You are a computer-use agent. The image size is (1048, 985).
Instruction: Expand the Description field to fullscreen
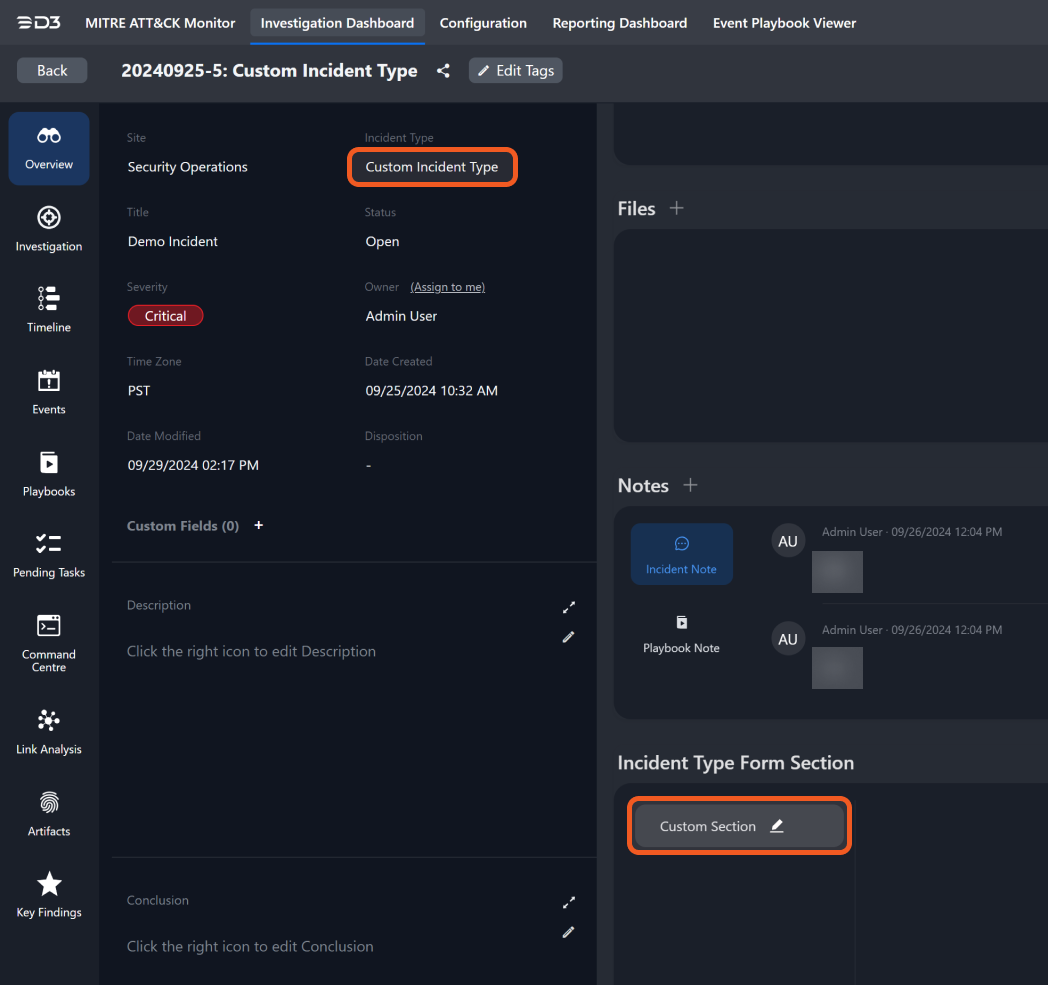(x=569, y=607)
